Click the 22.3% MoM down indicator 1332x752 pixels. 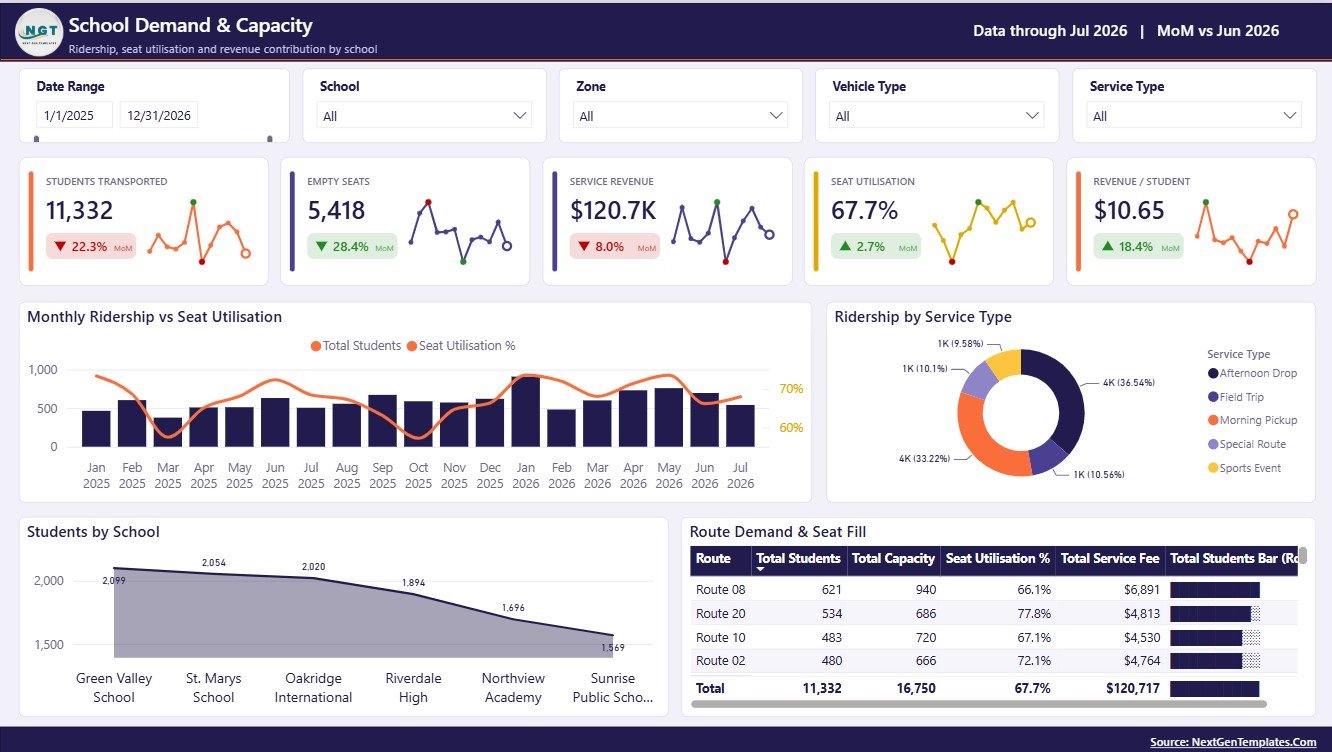tap(91, 247)
